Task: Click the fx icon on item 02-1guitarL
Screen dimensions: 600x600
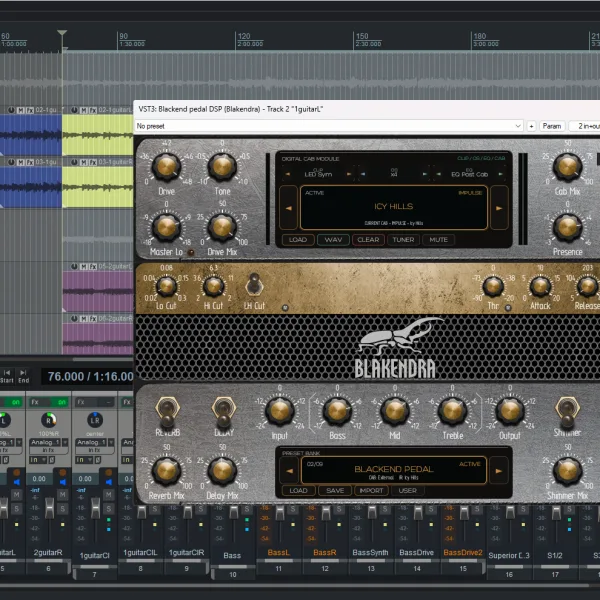Action: pyautogui.click(x=93, y=110)
